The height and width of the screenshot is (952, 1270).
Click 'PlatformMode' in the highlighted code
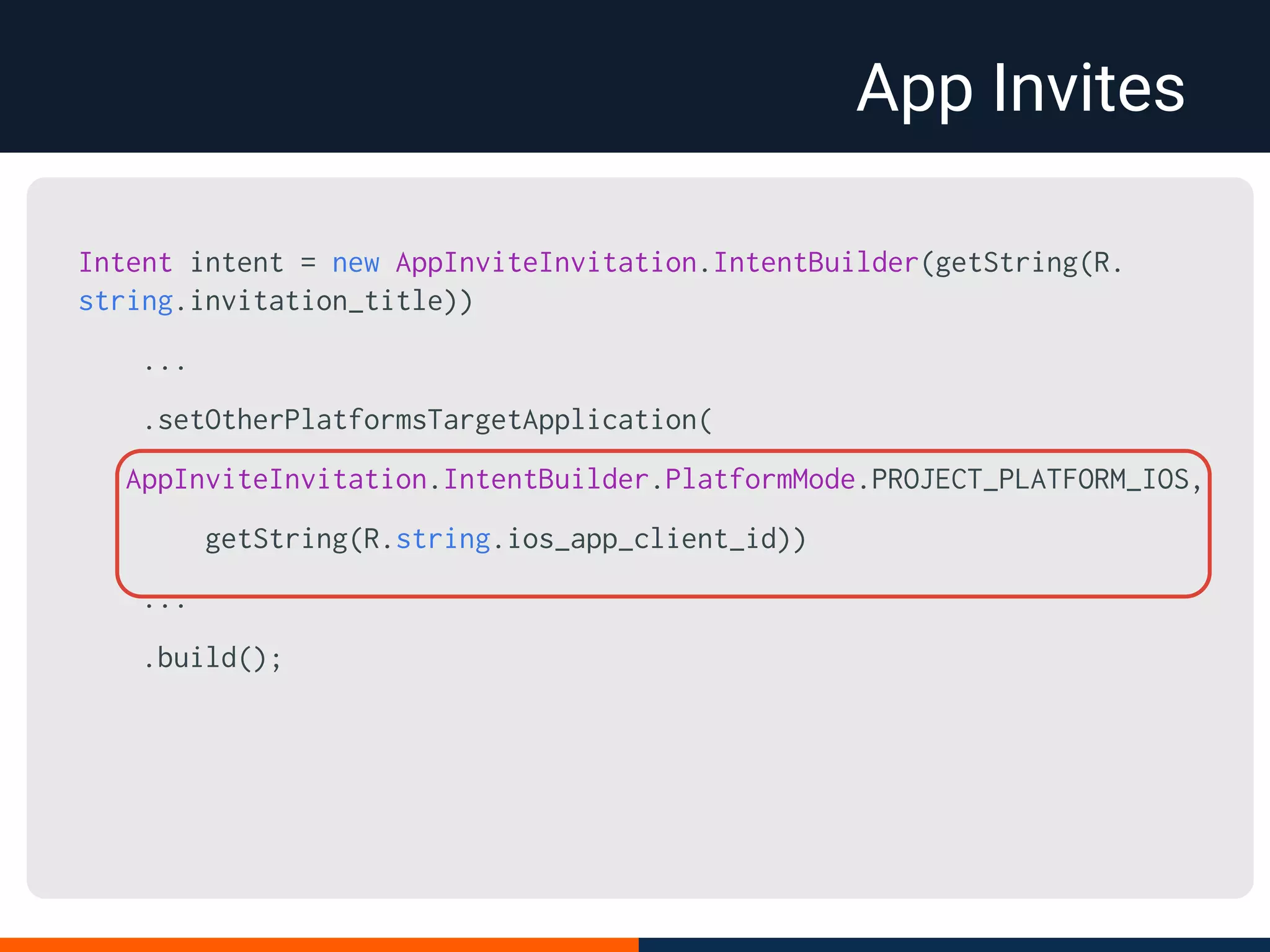[x=760, y=480]
